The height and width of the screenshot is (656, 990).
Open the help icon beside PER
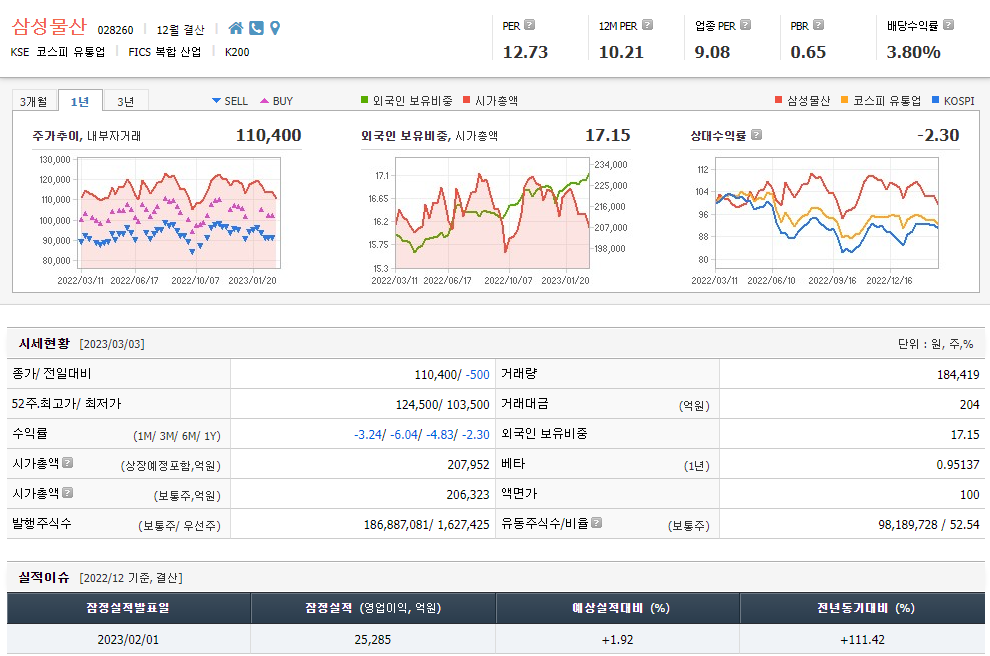click(x=530, y=25)
